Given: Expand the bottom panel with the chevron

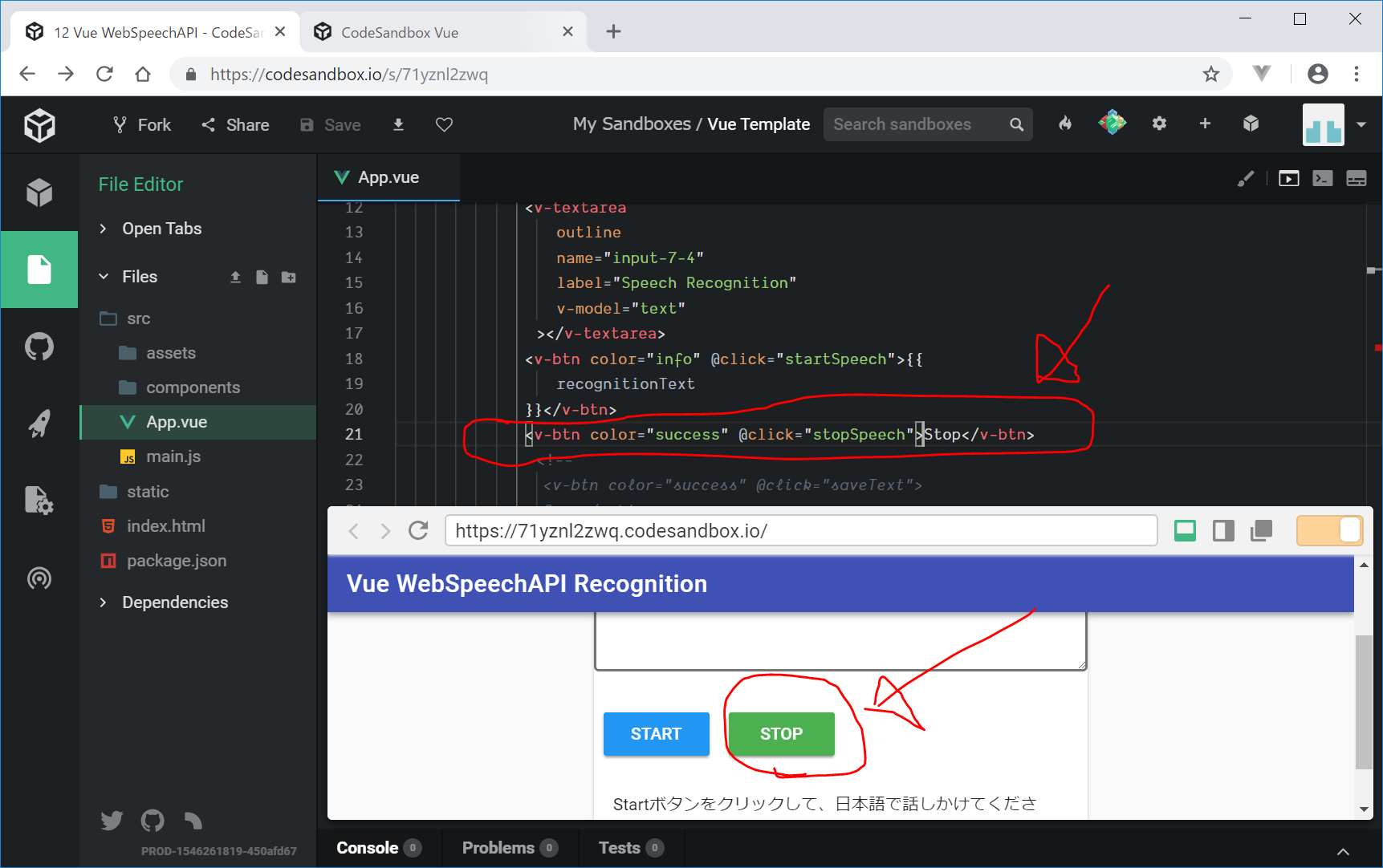Looking at the screenshot, I should coord(1343,851).
